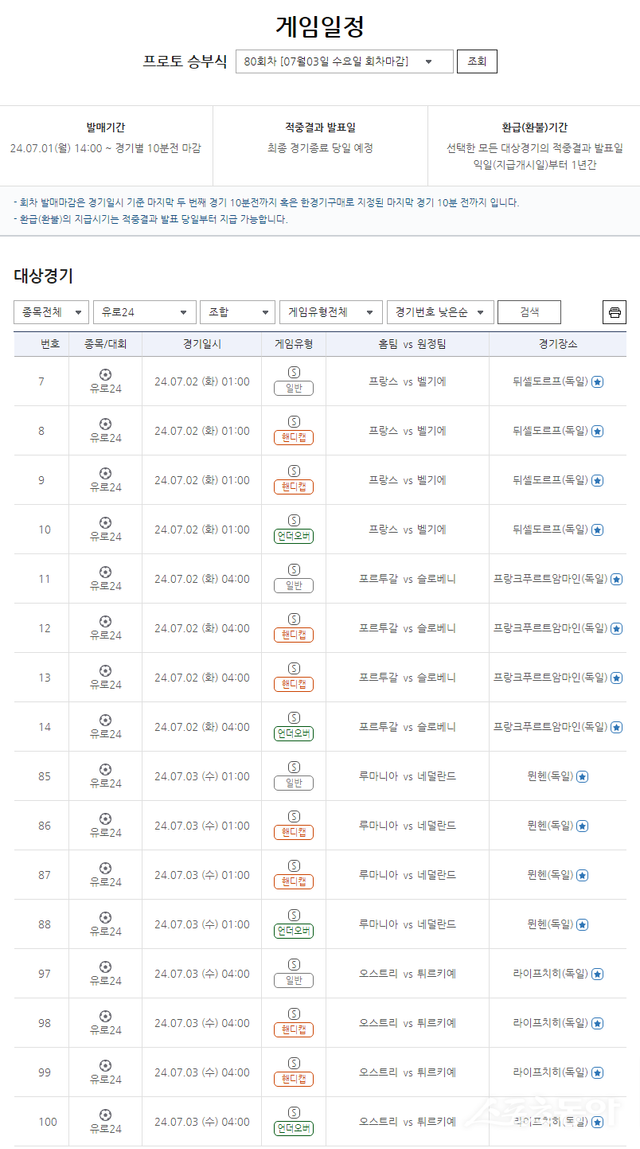Click the 핸디캡 badge in match 8 row
The image size is (640, 1149).
[293, 438]
